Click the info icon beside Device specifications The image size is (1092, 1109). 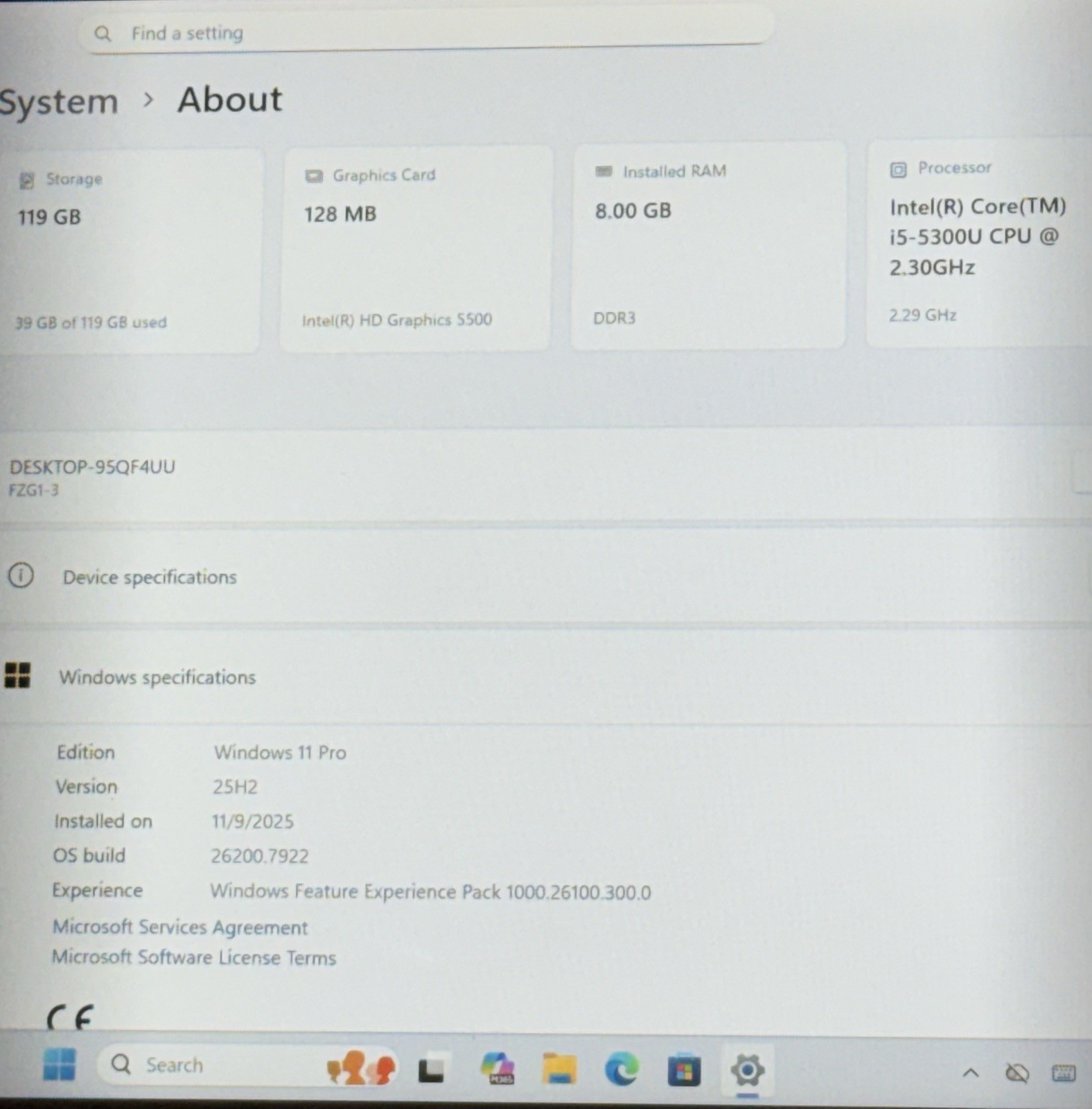point(21,575)
